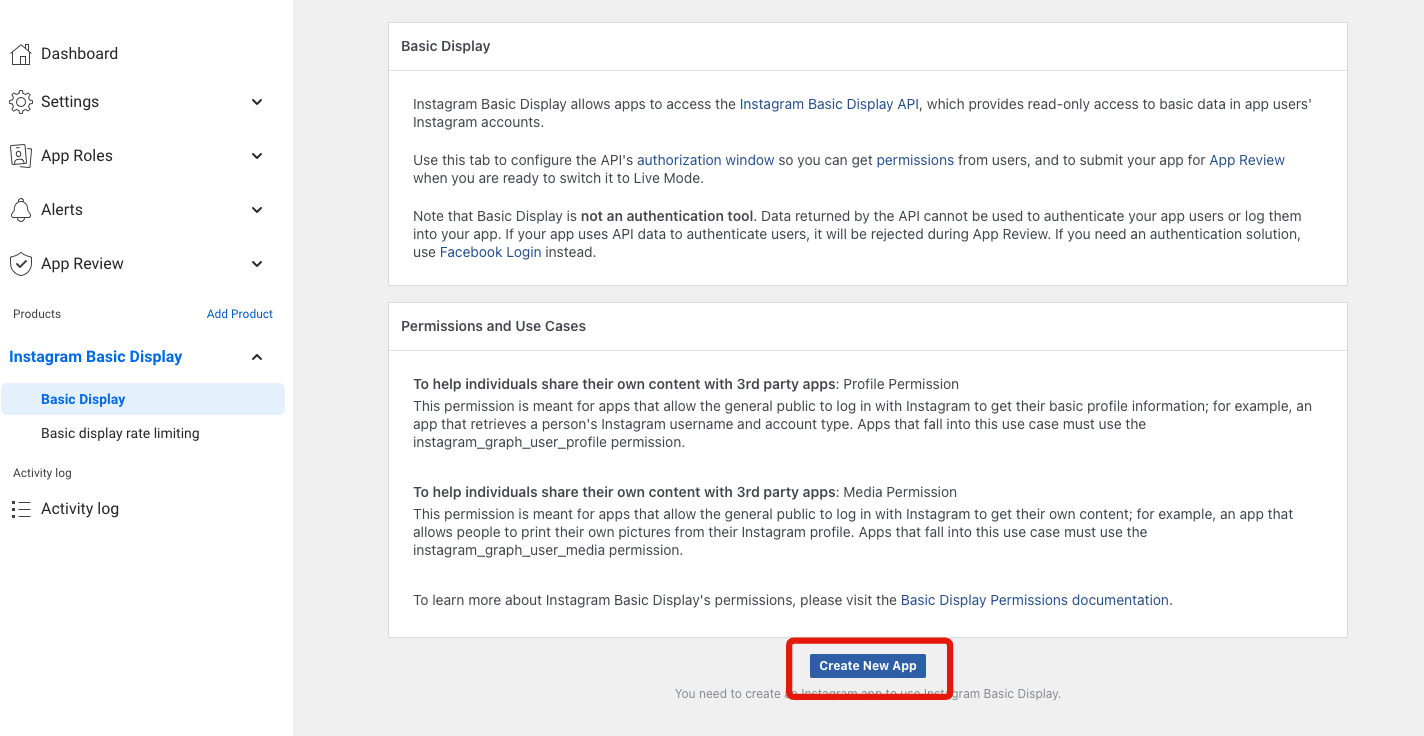Expand the Alerts section
Image resolution: width=1424 pixels, height=736 pixels.
[257, 209]
